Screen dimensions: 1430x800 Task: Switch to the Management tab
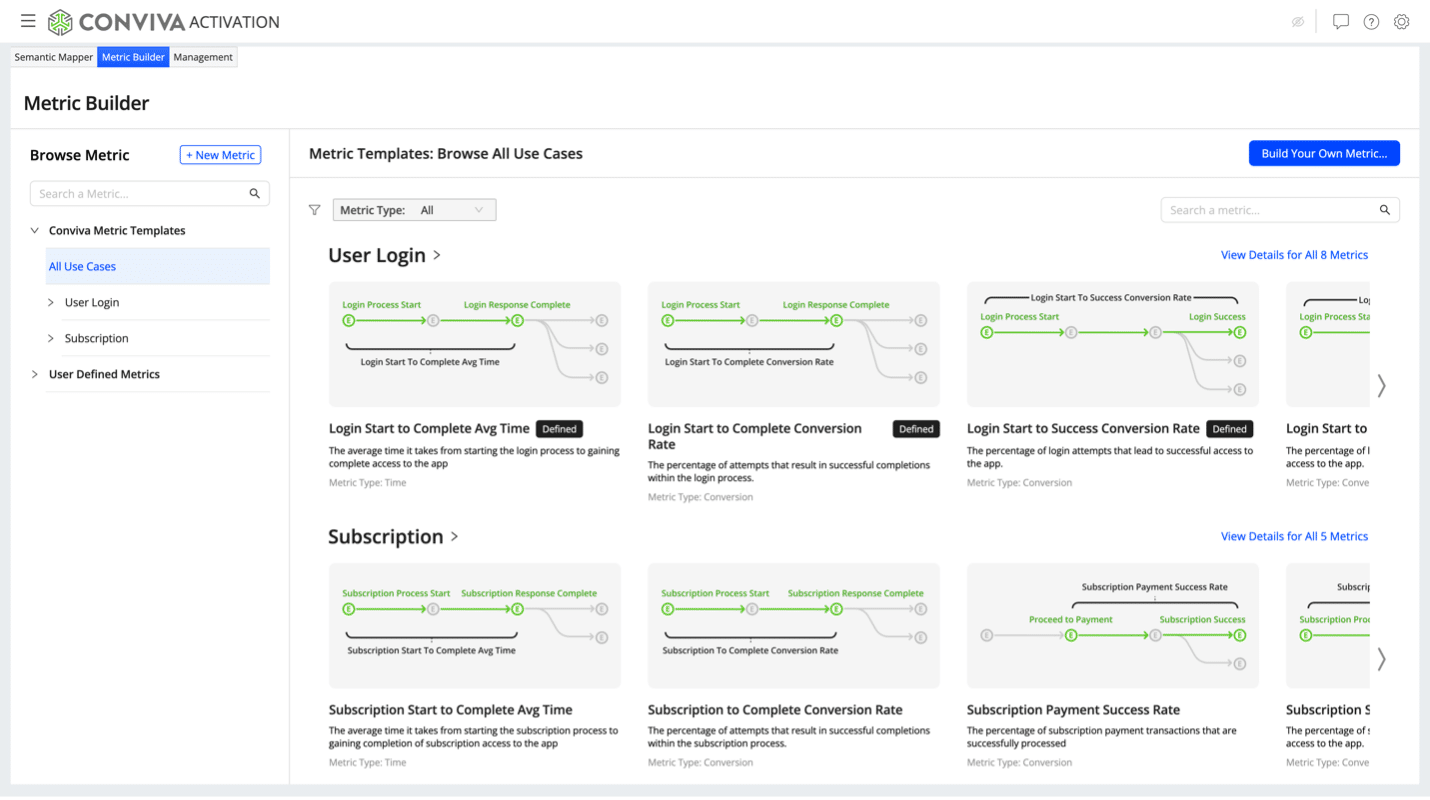203,57
